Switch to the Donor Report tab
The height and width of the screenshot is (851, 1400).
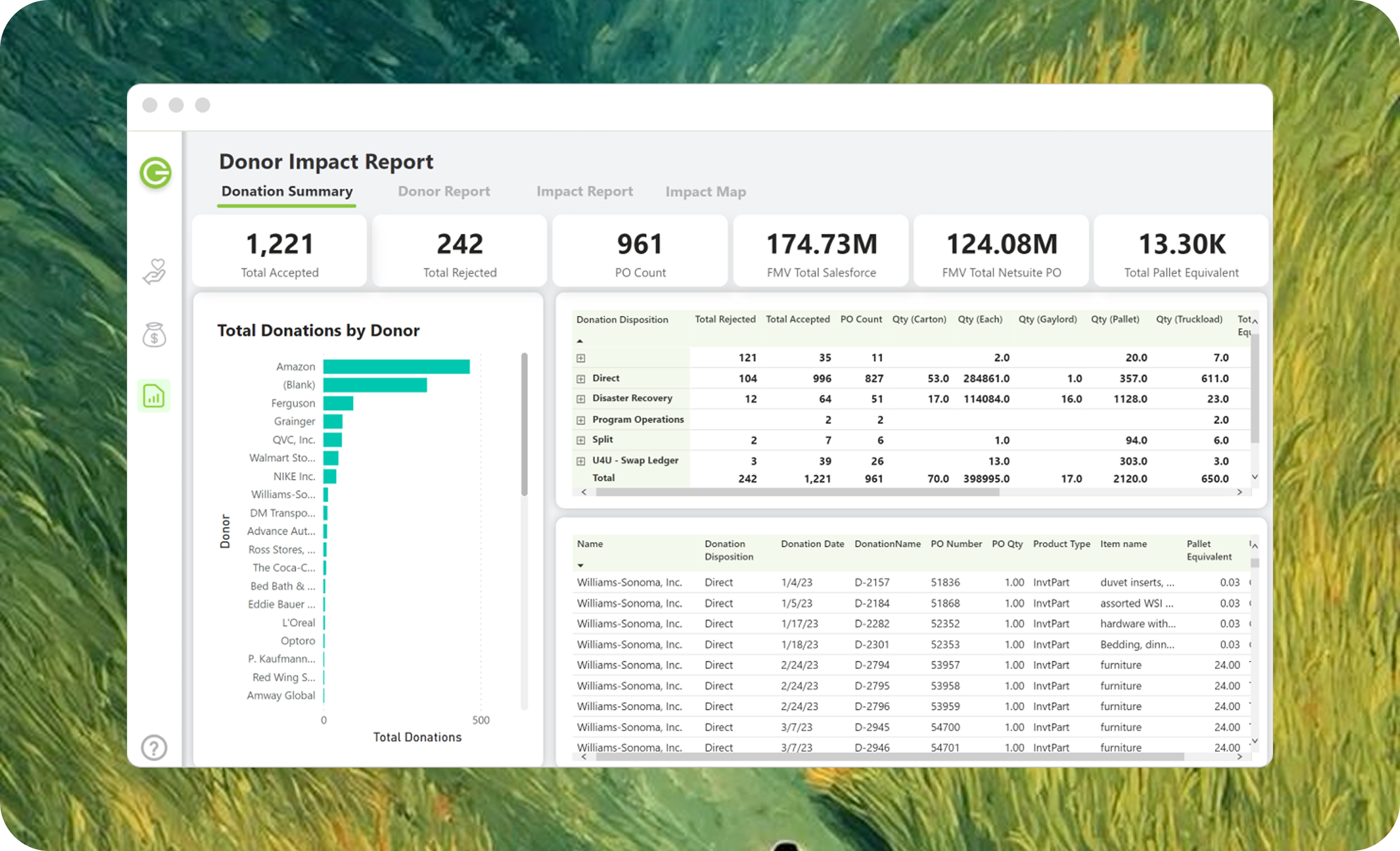coord(443,191)
